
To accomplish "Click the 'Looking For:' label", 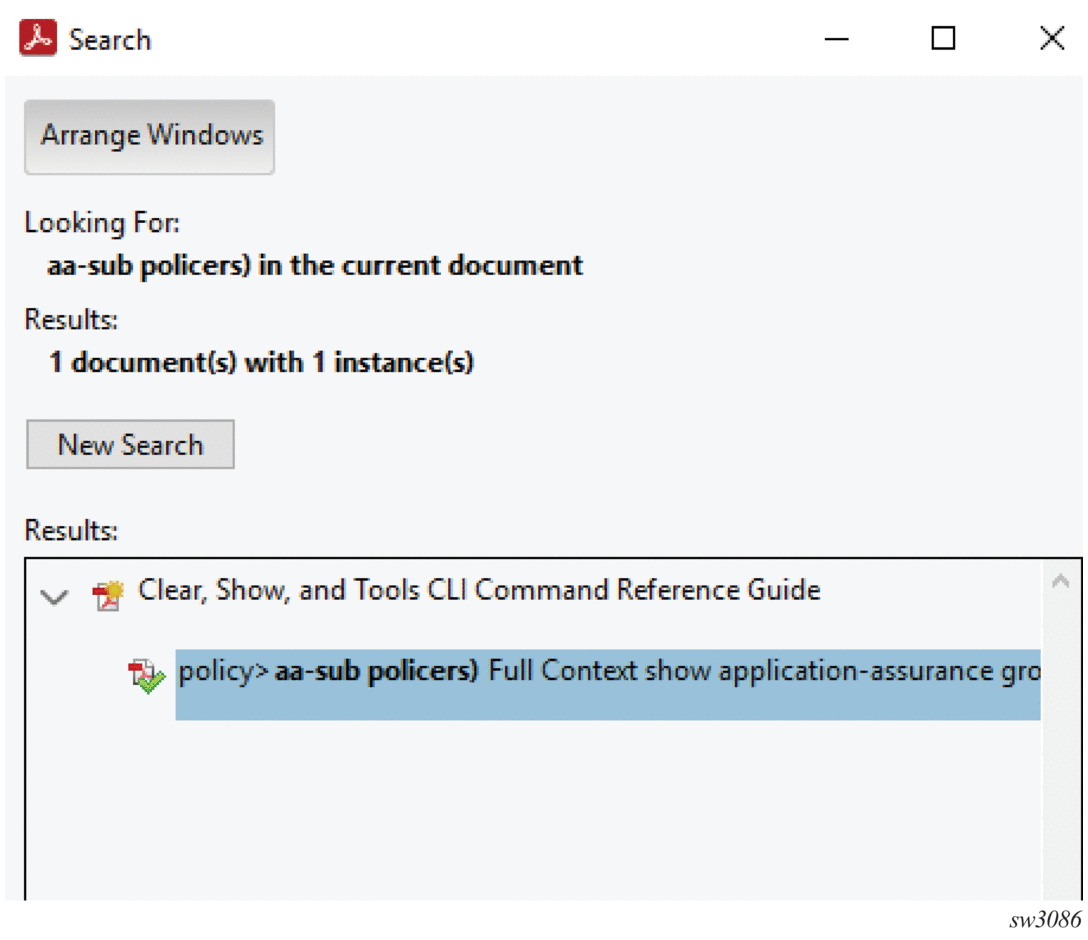I will (102, 222).
